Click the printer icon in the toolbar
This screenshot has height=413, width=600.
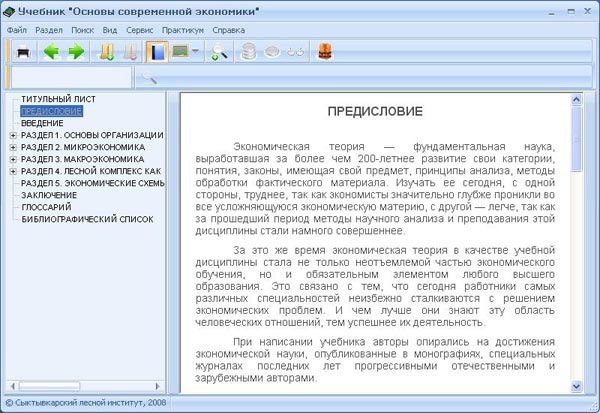point(24,51)
